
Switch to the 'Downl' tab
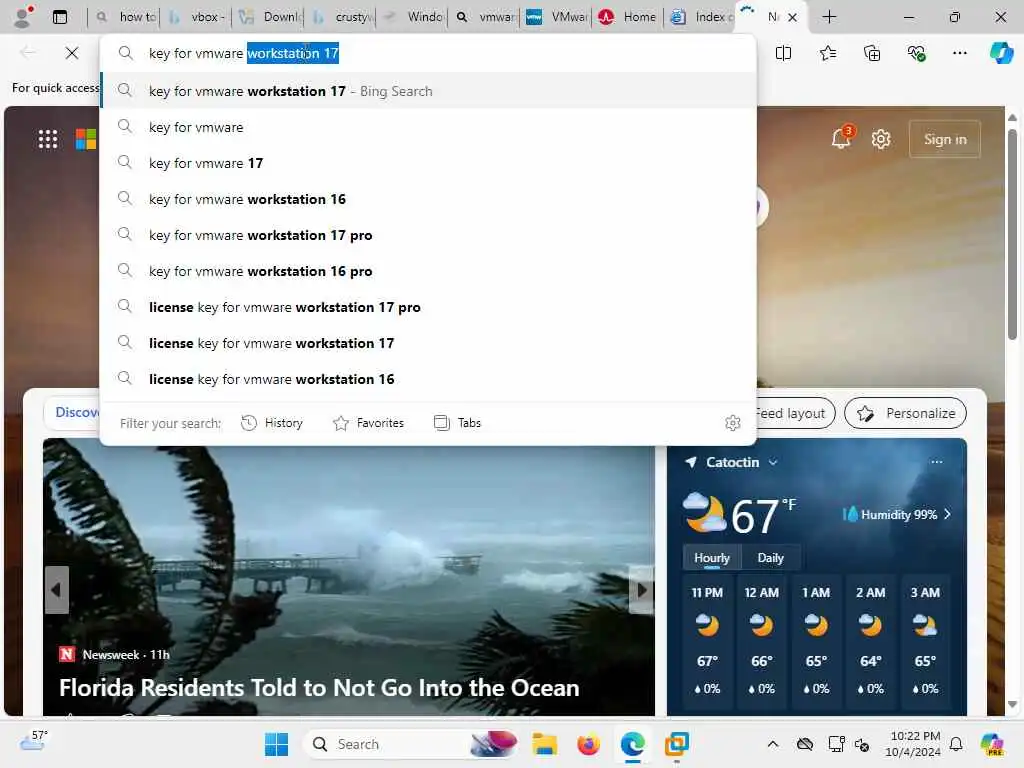(x=268, y=17)
